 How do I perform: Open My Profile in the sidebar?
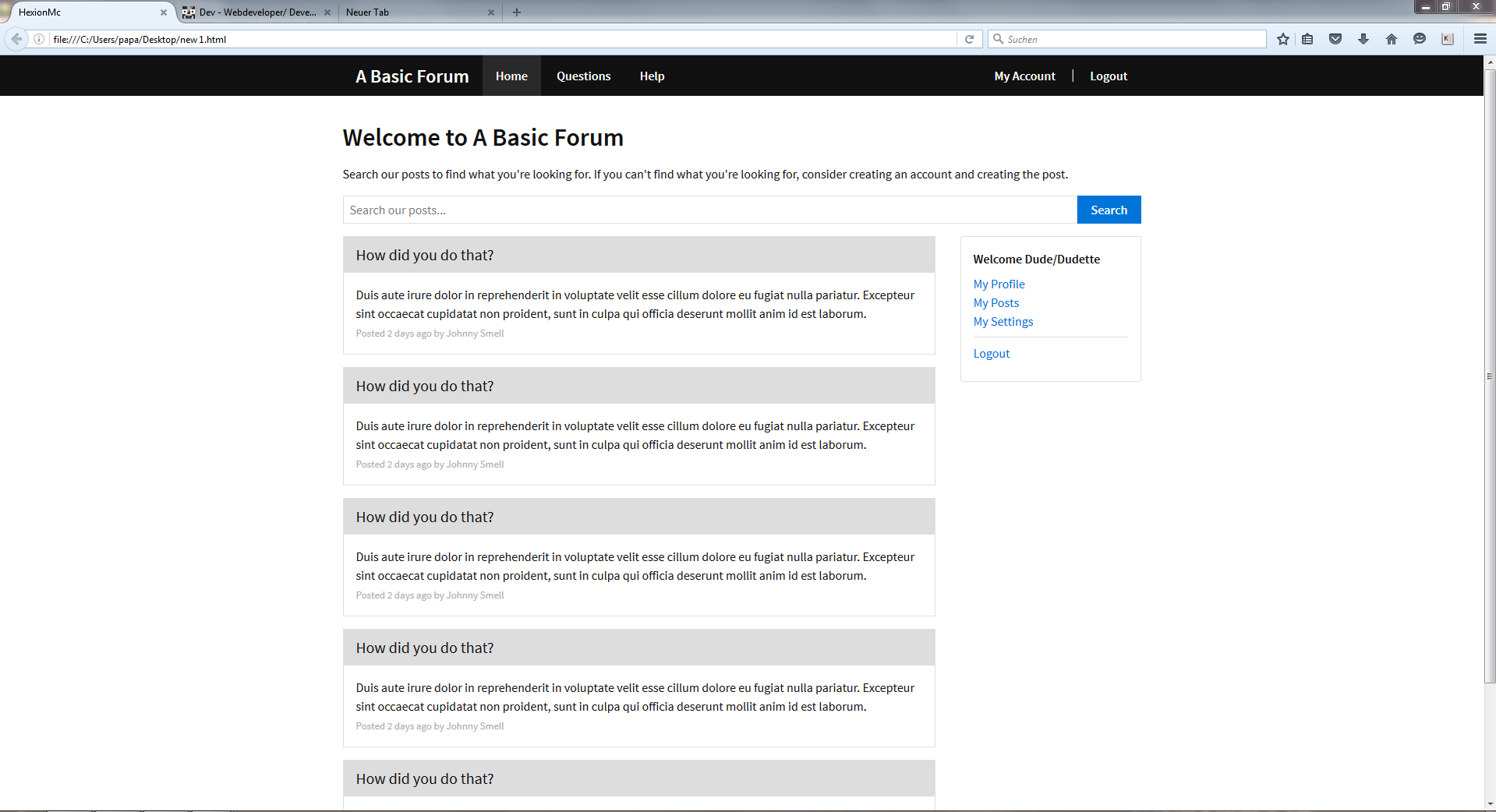[999, 284]
